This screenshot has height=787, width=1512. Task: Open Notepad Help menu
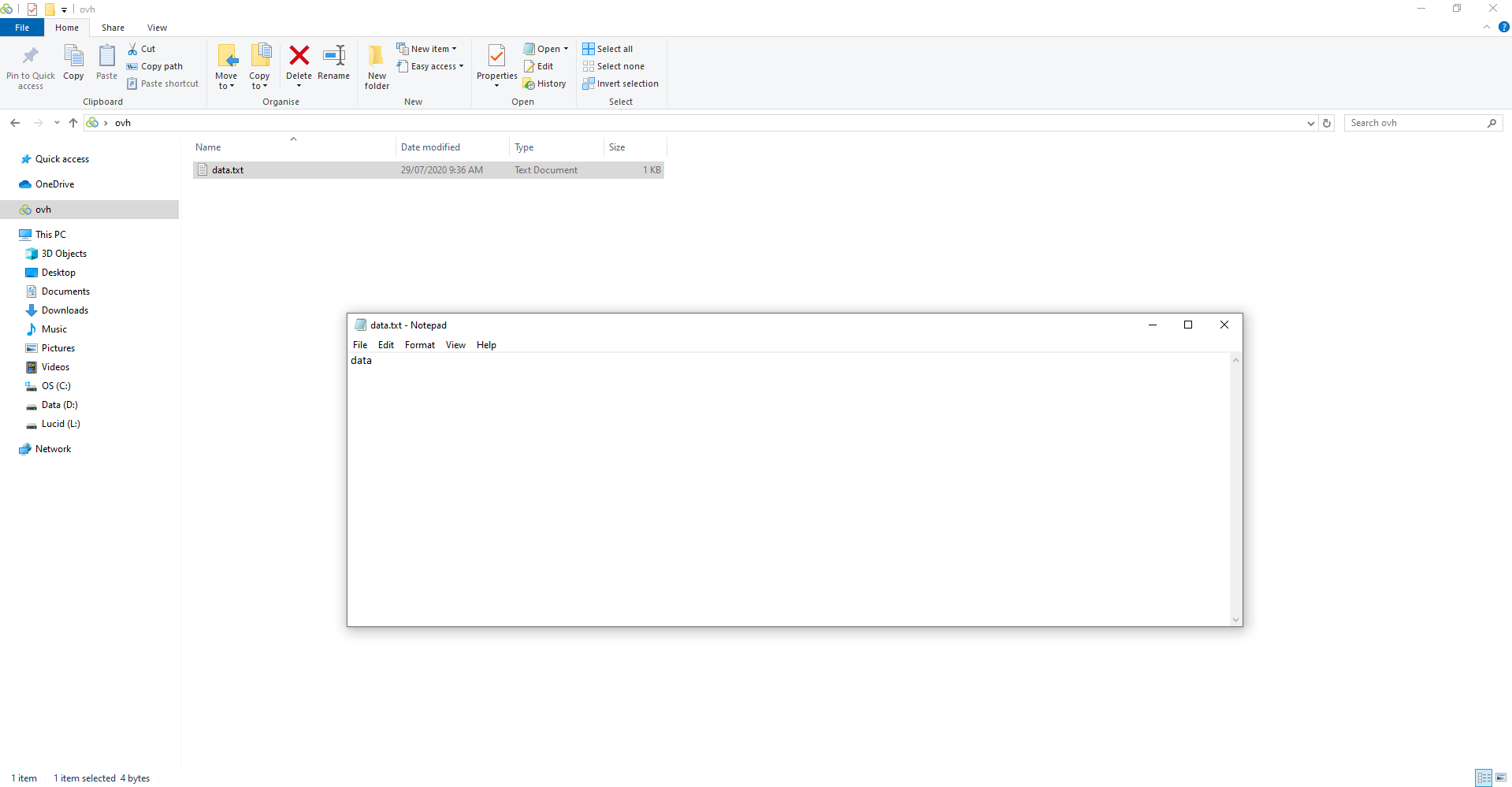[x=486, y=345]
